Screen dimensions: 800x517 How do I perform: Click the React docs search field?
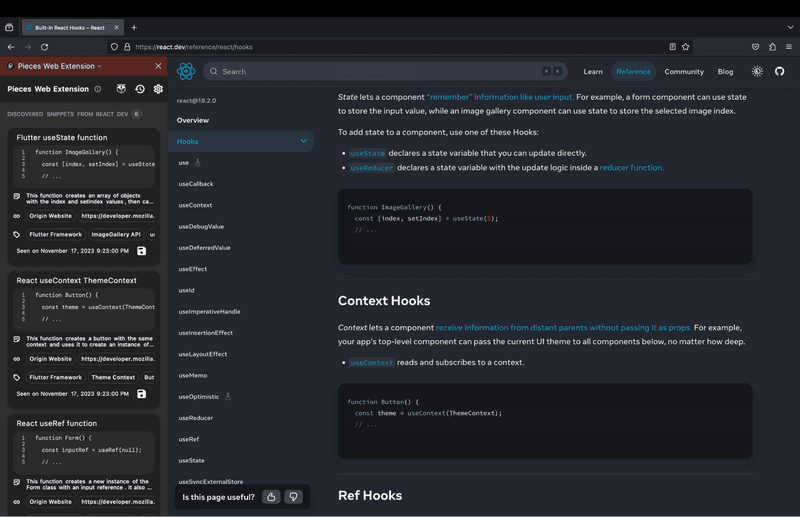pos(385,71)
